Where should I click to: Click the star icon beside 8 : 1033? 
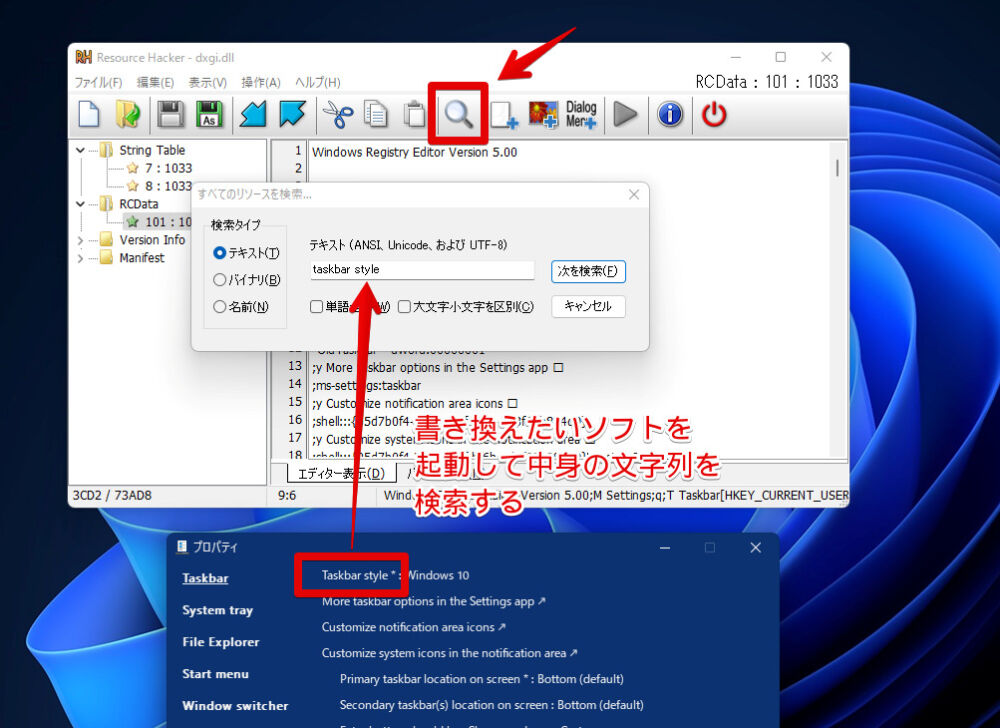coord(133,186)
